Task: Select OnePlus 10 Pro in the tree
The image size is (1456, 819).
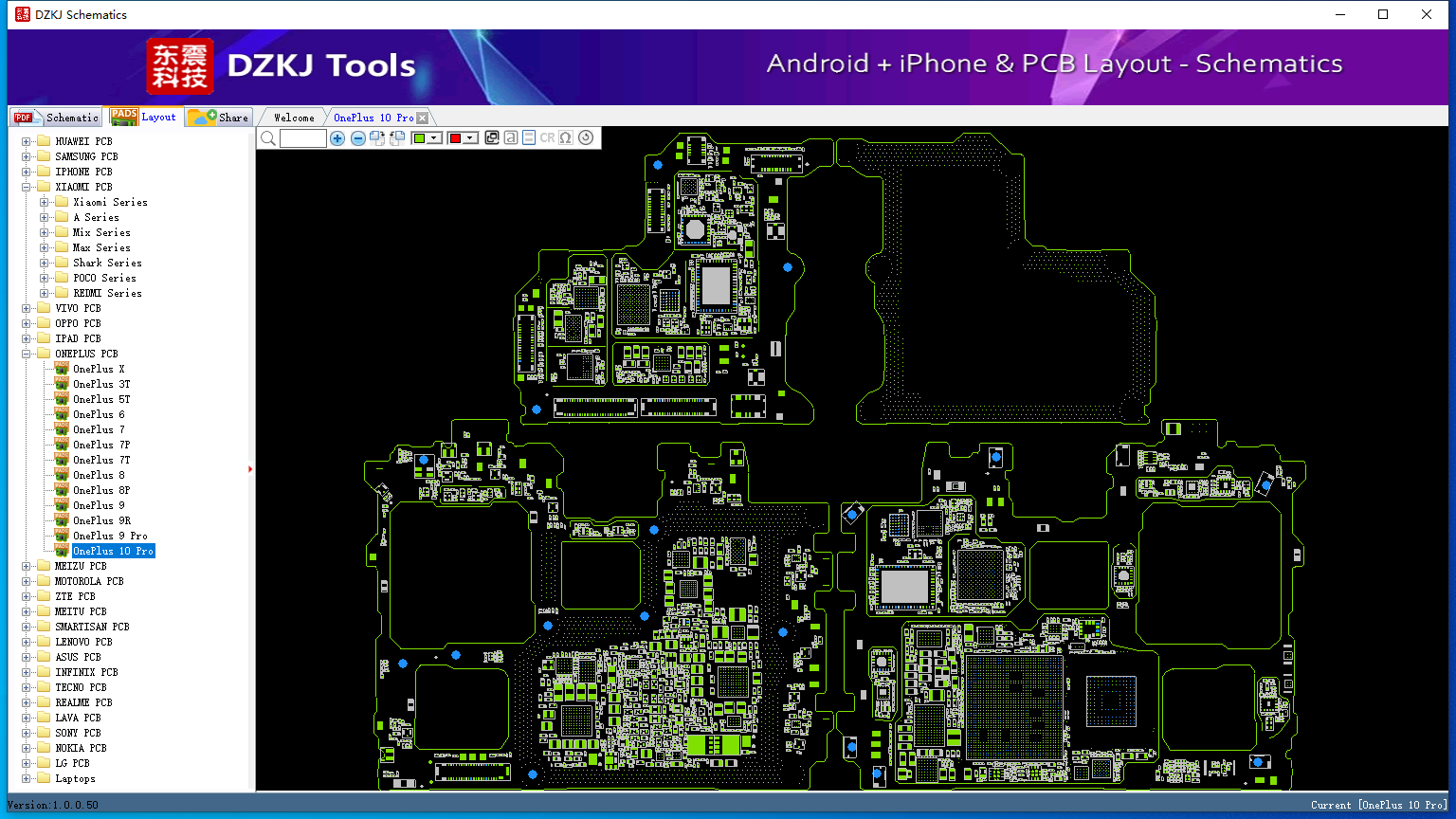Action: (x=113, y=551)
